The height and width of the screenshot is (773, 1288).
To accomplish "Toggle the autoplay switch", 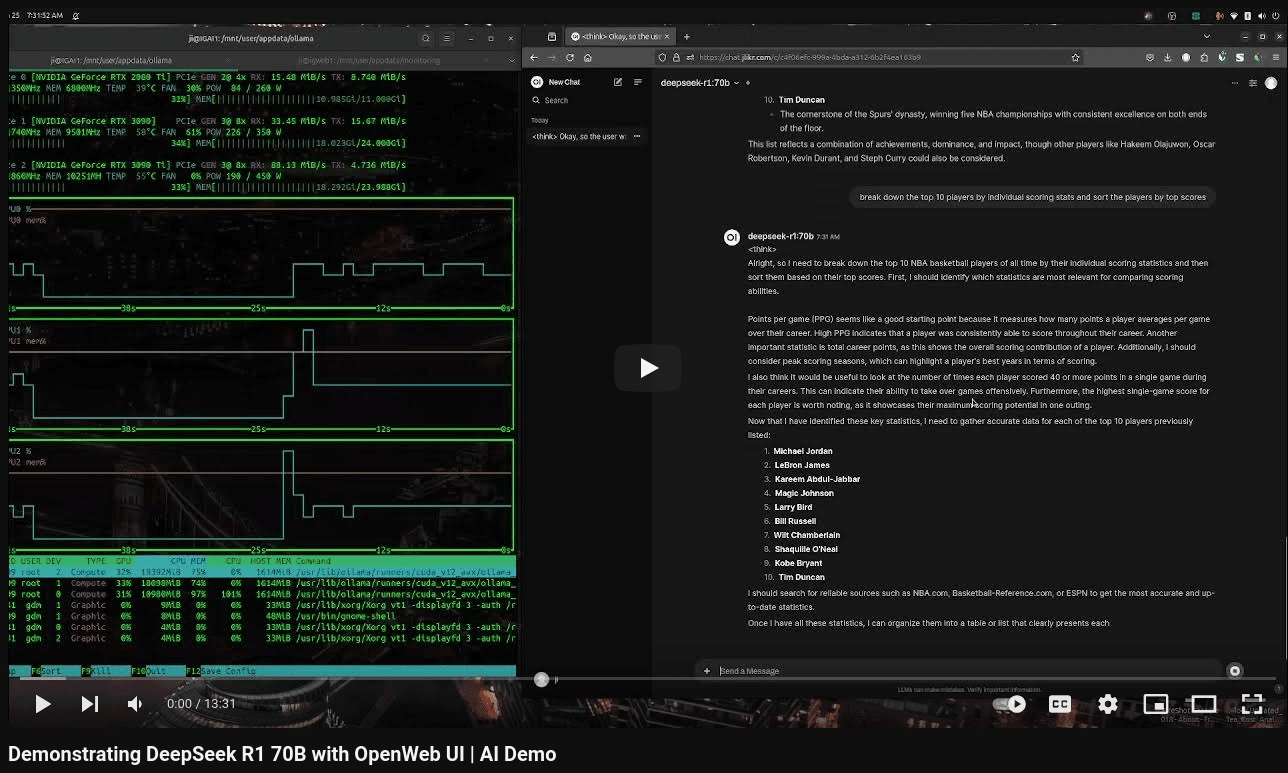I will click(x=1011, y=704).
